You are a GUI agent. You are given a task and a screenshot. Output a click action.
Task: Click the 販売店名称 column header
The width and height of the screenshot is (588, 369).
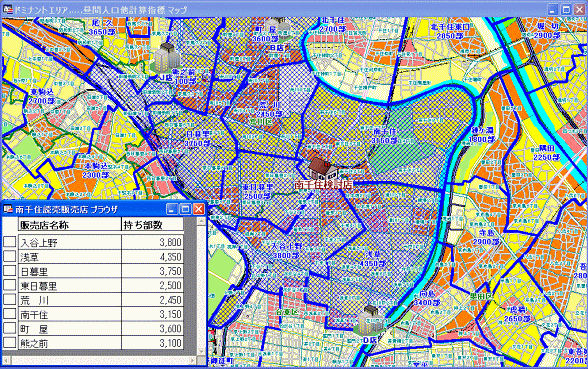(x=69, y=224)
